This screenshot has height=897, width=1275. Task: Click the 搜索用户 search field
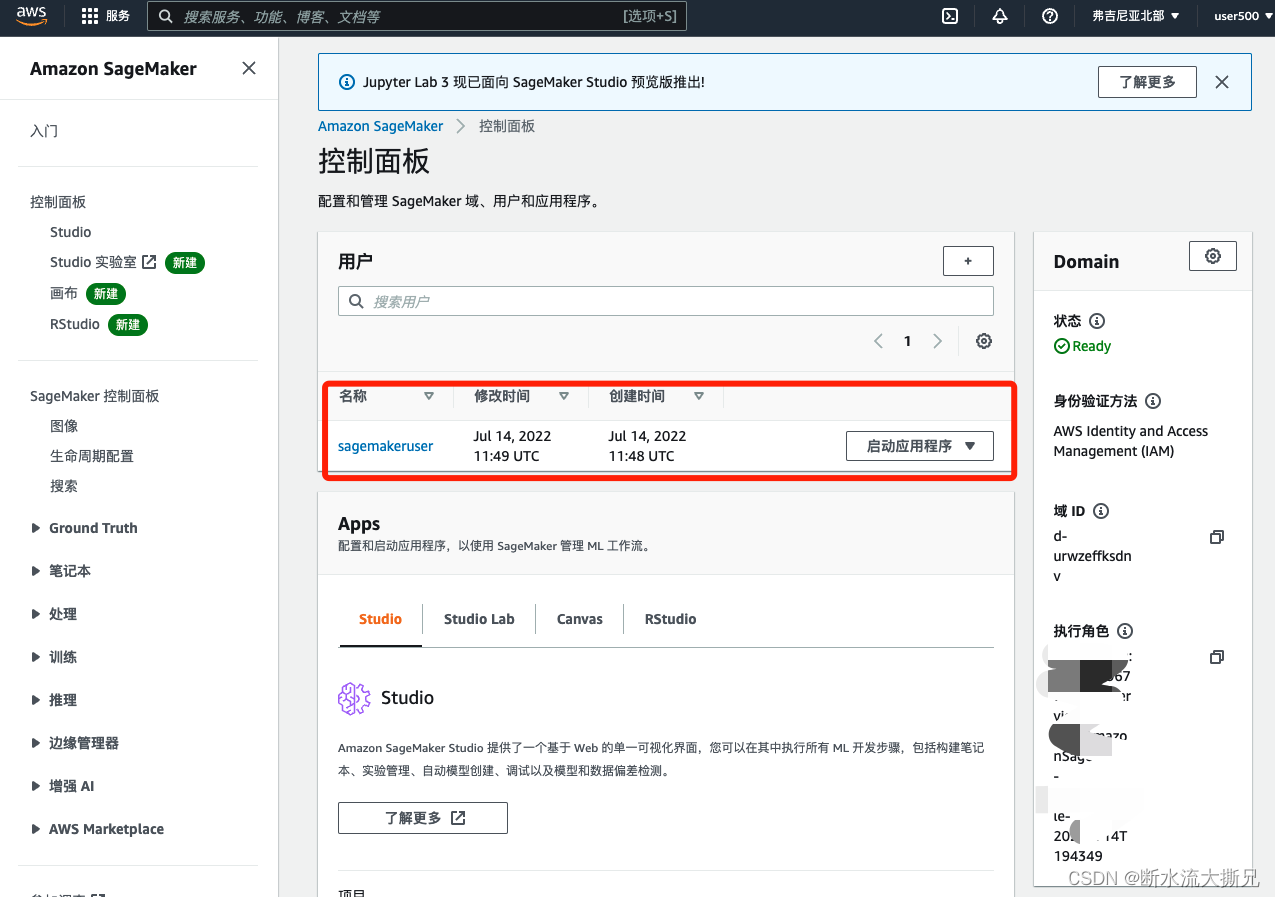(666, 301)
